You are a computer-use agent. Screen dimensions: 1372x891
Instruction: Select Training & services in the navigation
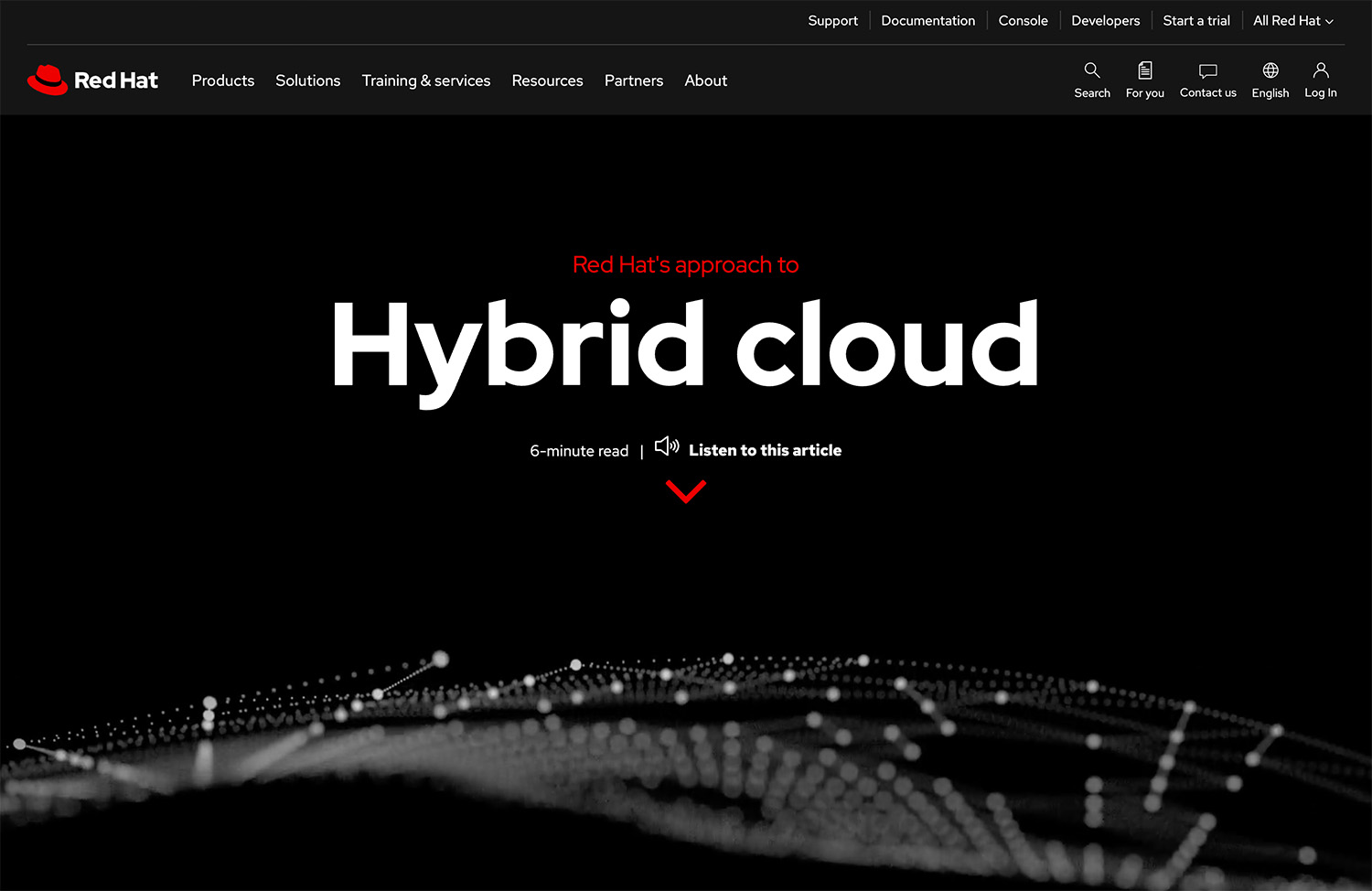(x=425, y=81)
